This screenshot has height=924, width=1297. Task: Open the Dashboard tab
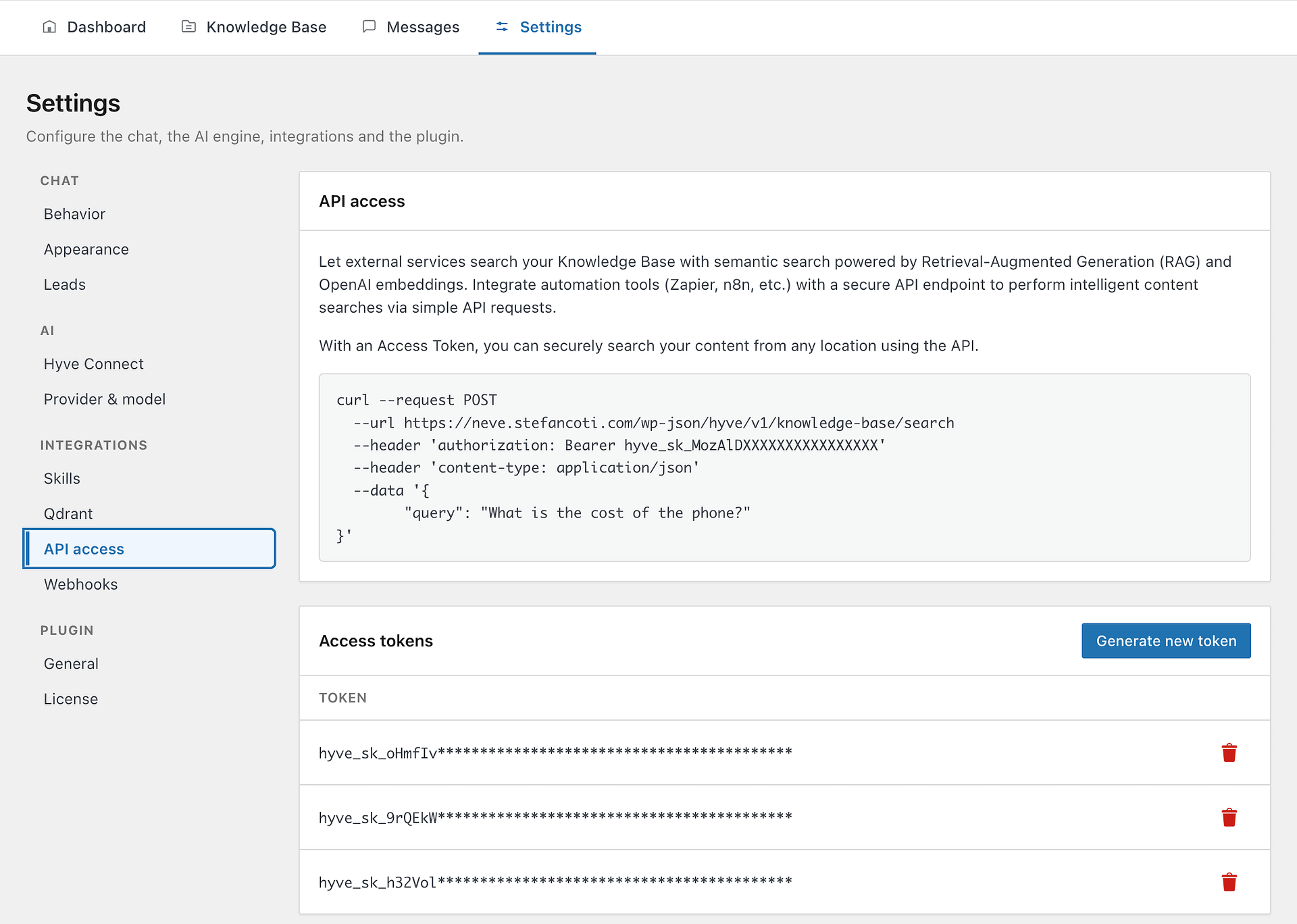[x=94, y=27]
